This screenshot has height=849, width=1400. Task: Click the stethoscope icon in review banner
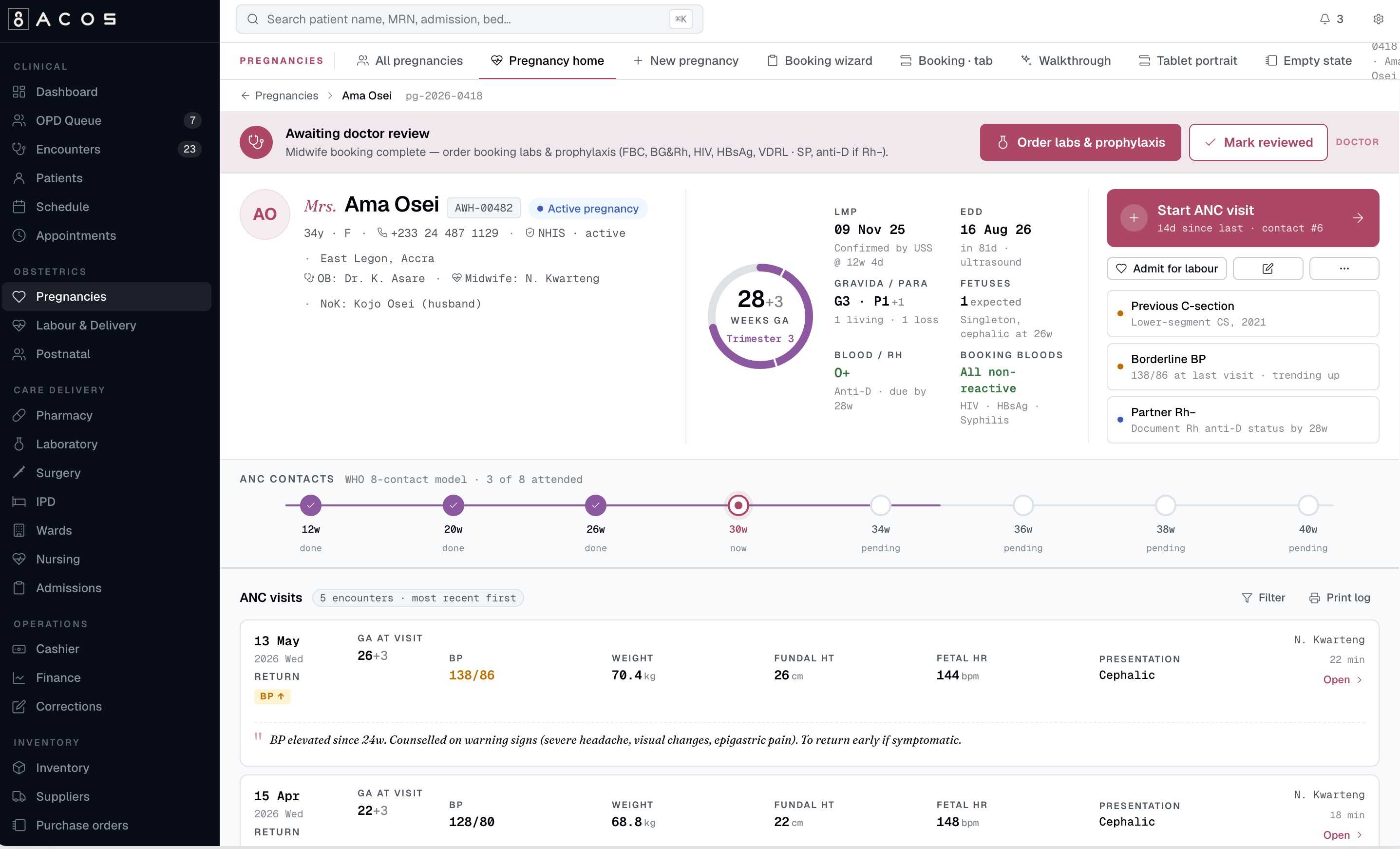point(256,142)
